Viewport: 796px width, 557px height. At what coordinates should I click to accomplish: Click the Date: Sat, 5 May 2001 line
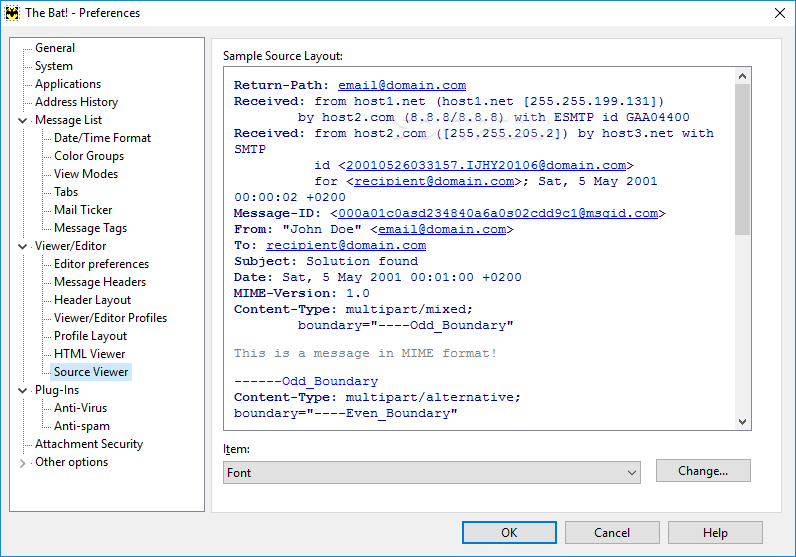(x=378, y=277)
